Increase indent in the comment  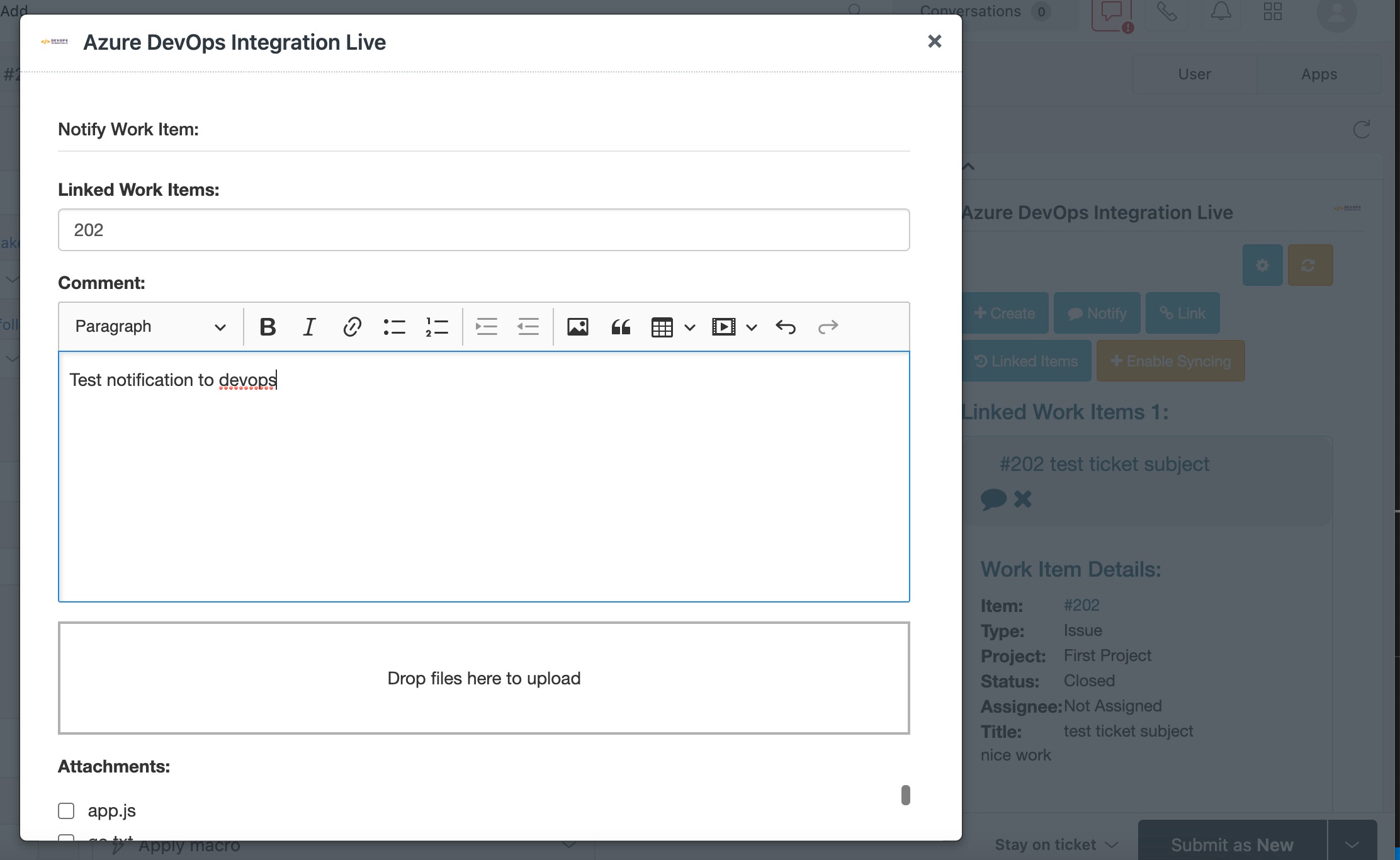[x=486, y=327]
